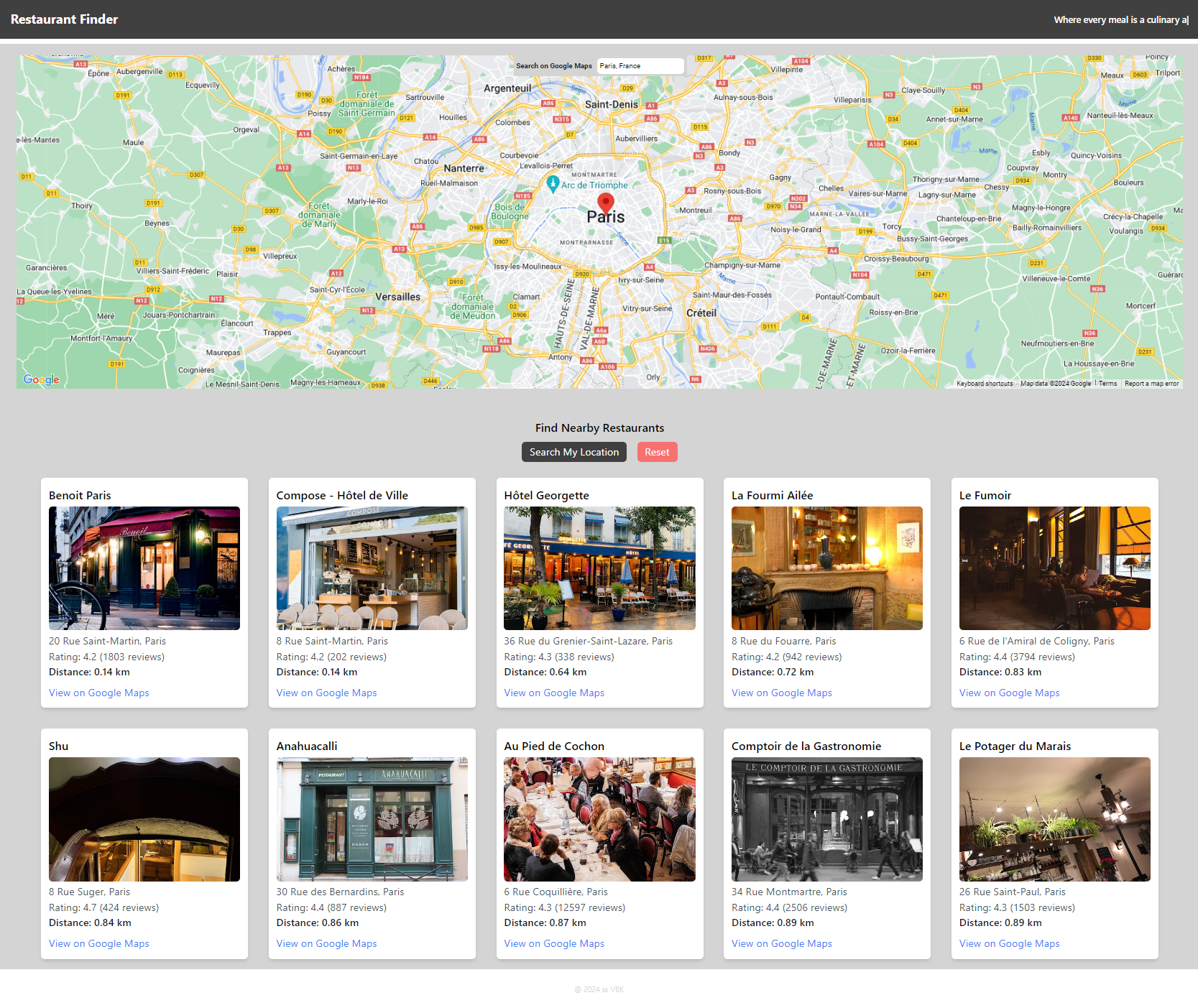Click the Au Pied de Cochon dining photo
The height and width of the screenshot is (1008, 1198).
click(599, 819)
